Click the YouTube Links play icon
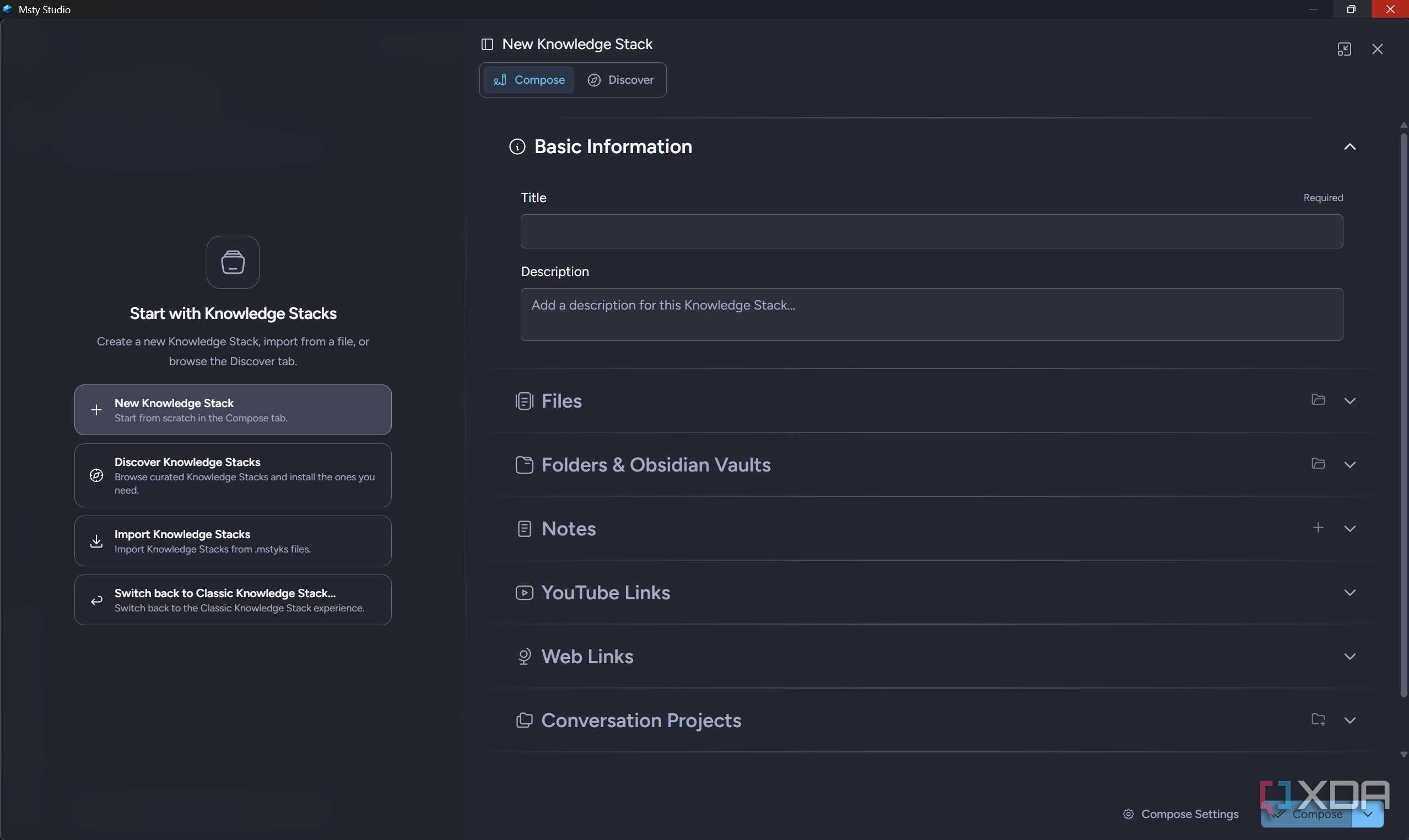Viewport: 1409px width, 840px height. 524,593
